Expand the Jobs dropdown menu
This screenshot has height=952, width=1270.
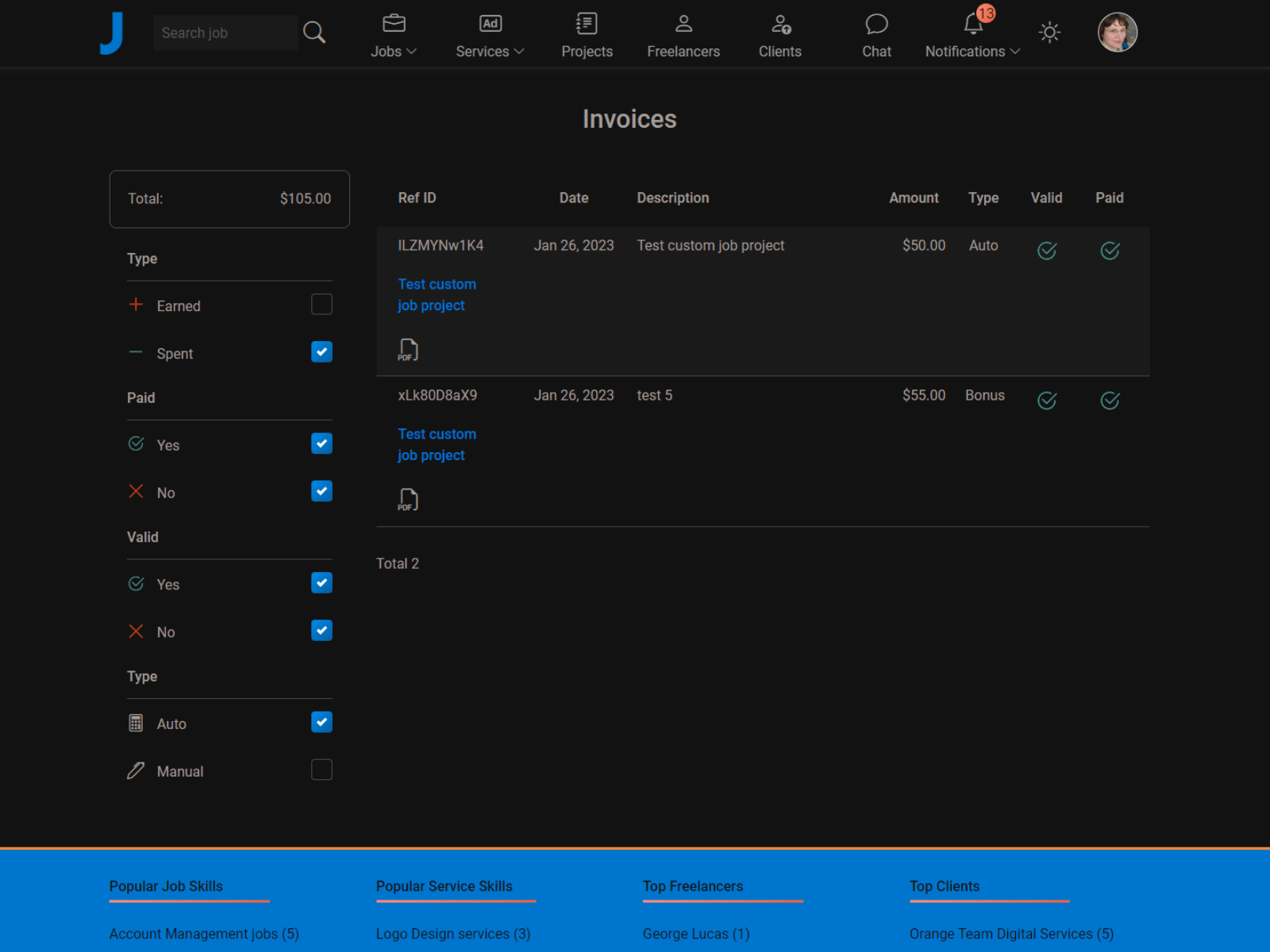point(394,52)
